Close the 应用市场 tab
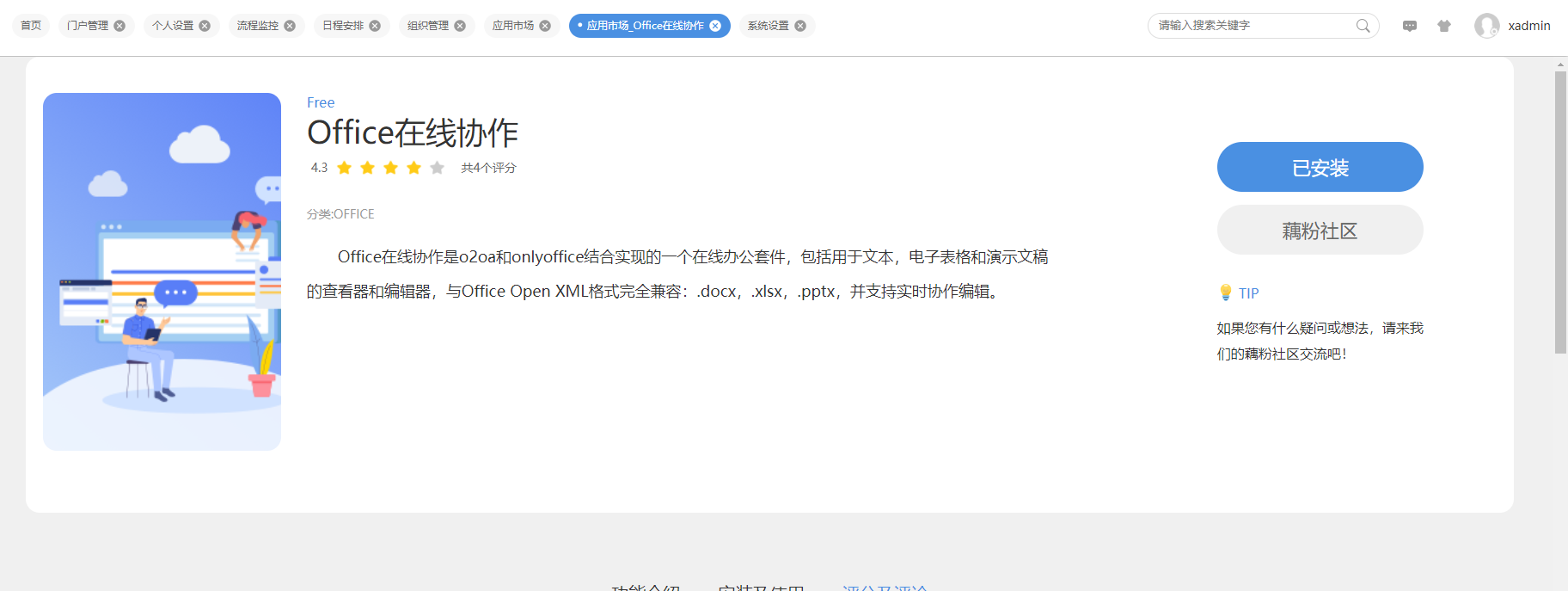Screen dimensions: 1568x591 pyautogui.click(x=545, y=26)
